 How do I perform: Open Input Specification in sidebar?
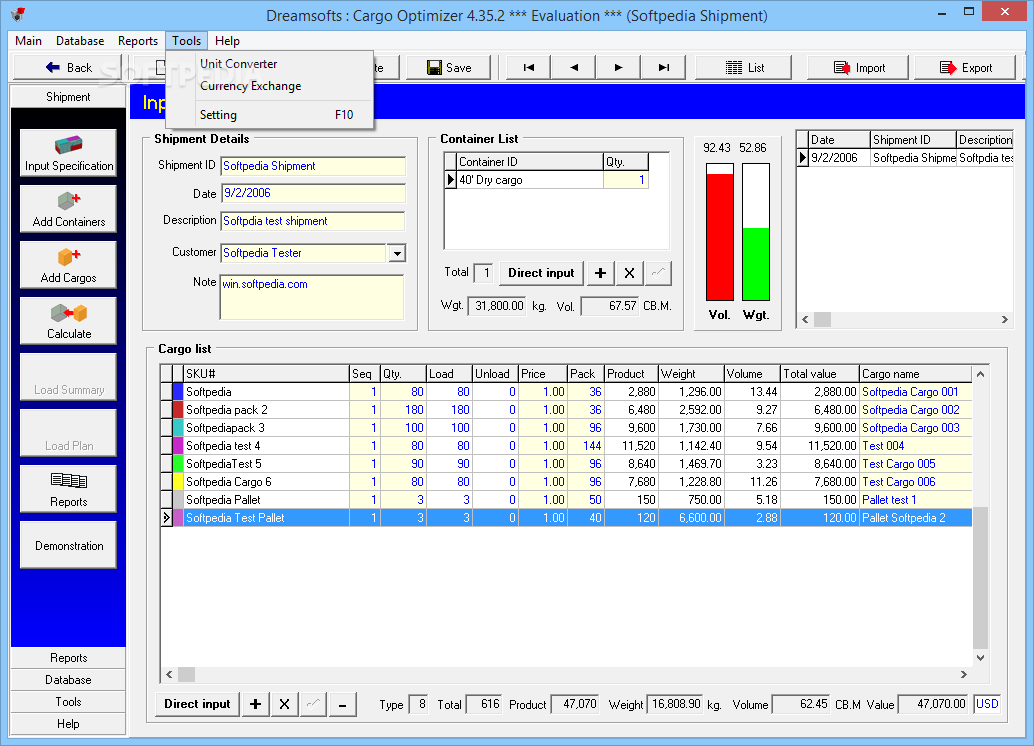[x=69, y=153]
